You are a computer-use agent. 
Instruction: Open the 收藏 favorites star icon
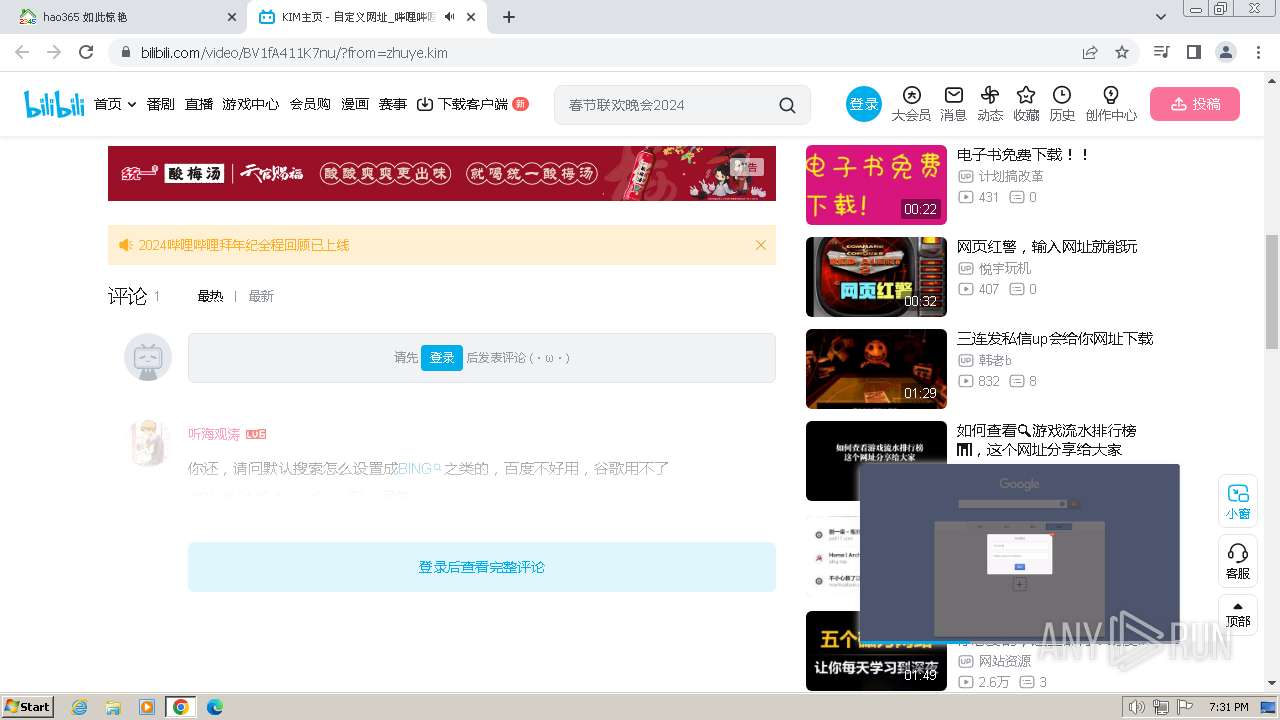tap(1026, 104)
